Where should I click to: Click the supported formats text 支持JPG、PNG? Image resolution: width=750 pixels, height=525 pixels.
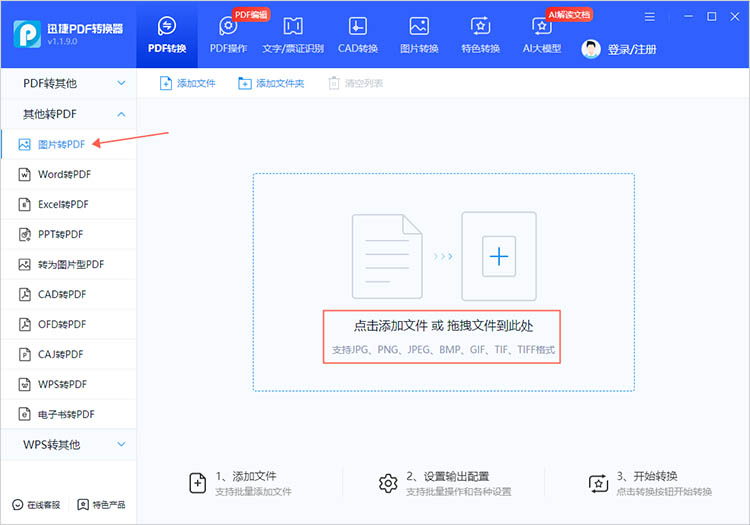(443, 350)
